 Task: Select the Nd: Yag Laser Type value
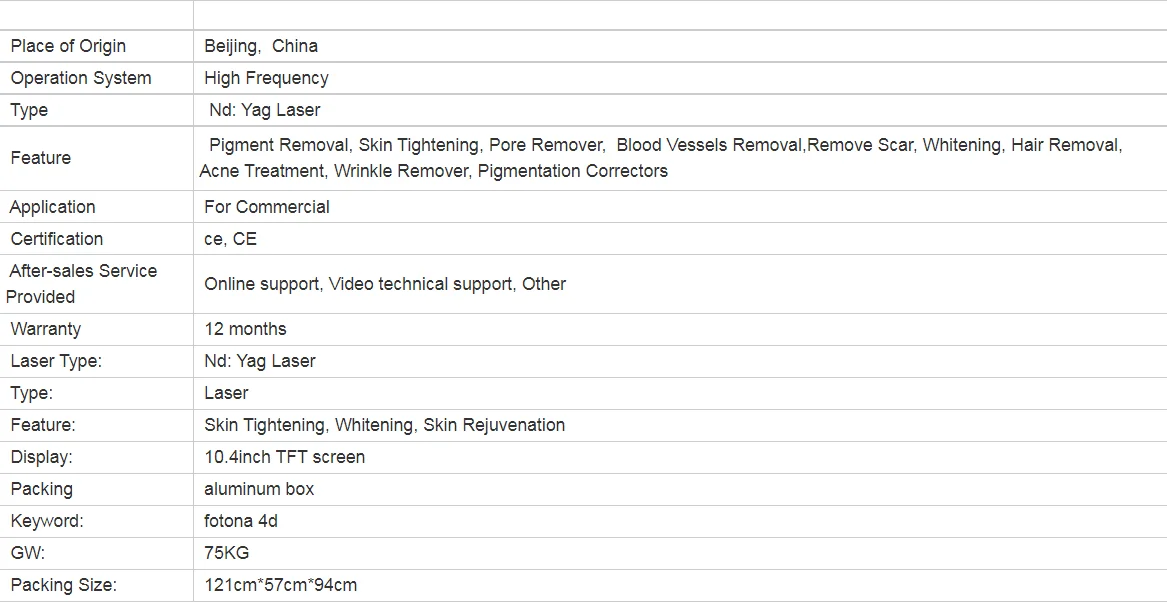click(264, 110)
